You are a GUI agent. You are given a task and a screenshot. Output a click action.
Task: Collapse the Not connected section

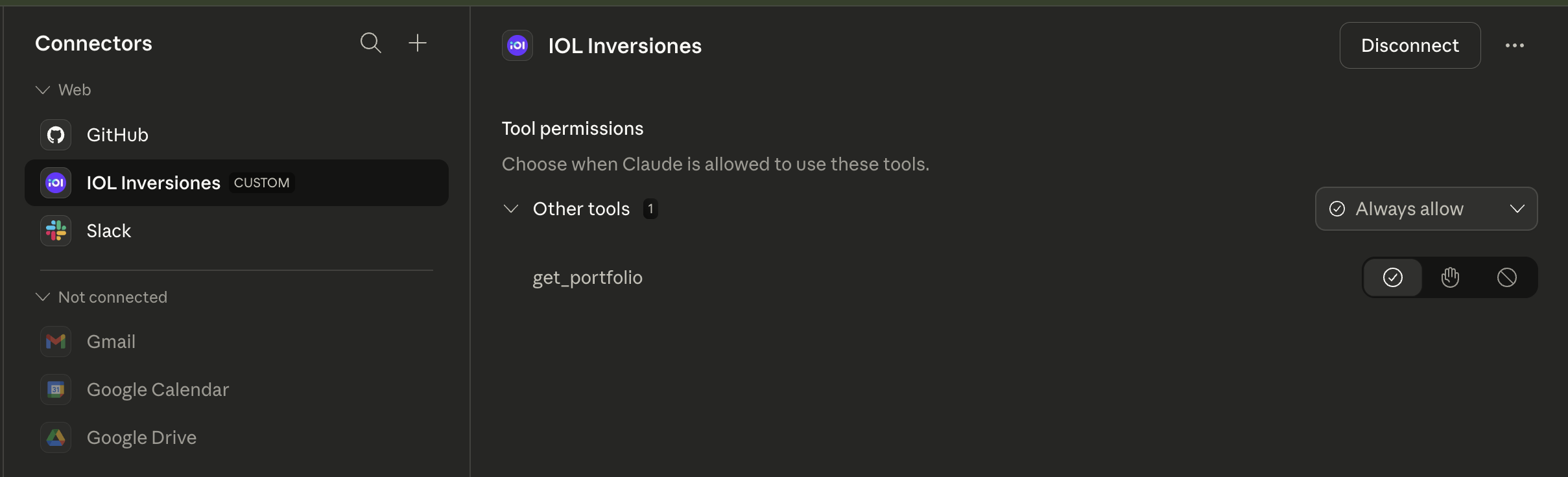click(x=43, y=297)
